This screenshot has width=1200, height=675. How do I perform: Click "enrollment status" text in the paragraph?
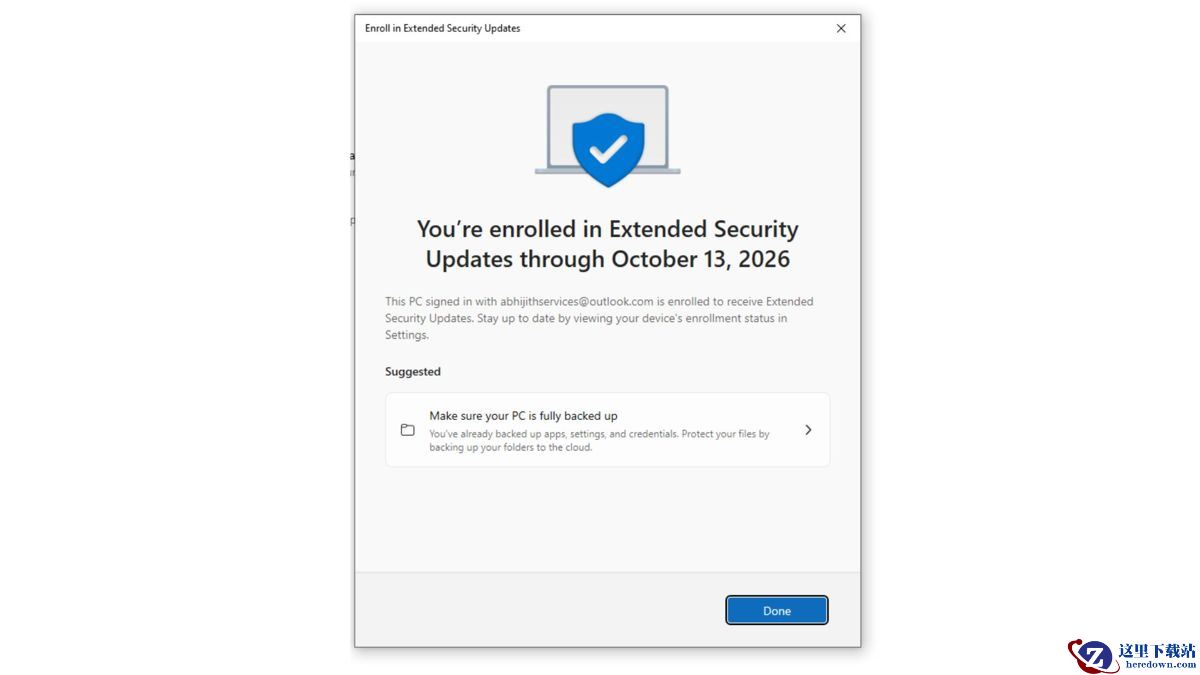pyautogui.click(x=735, y=318)
